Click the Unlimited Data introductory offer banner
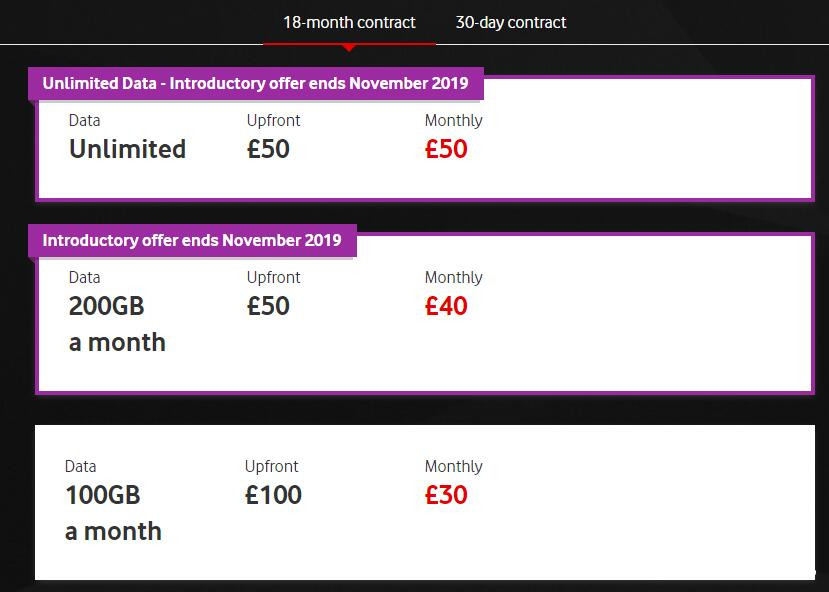The height and width of the screenshot is (592, 829). click(x=255, y=83)
